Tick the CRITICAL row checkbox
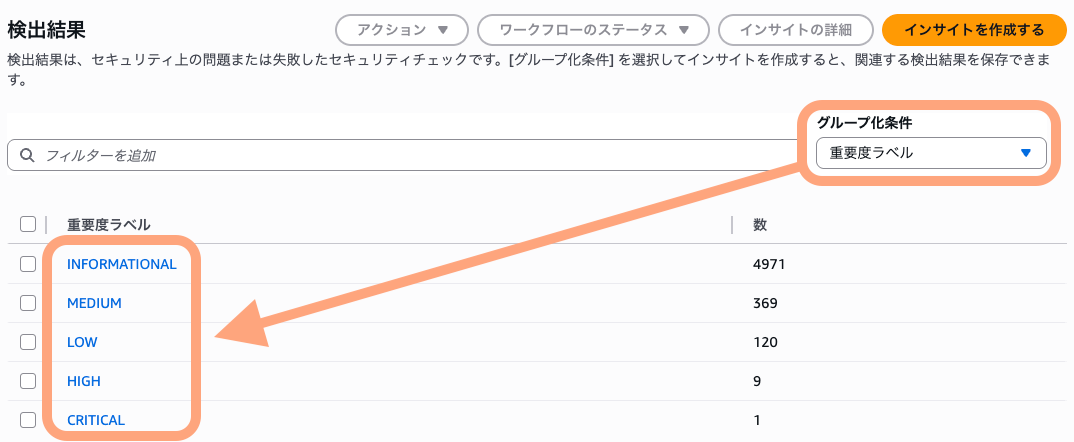This screenshot has height=442, width=1074. coord(28,420)
